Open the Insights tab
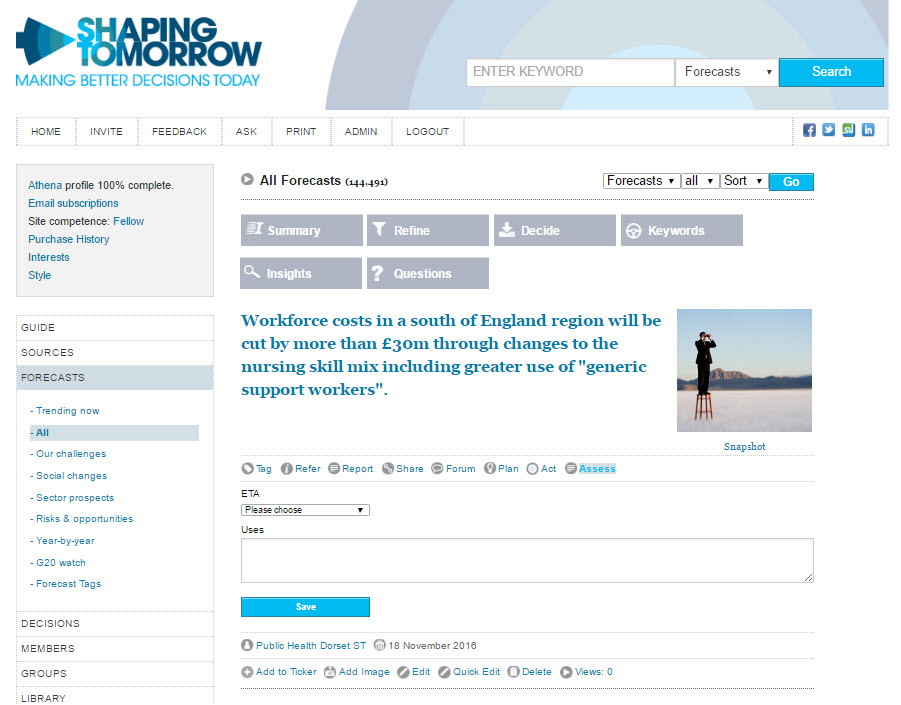 [x=301, y=273]
